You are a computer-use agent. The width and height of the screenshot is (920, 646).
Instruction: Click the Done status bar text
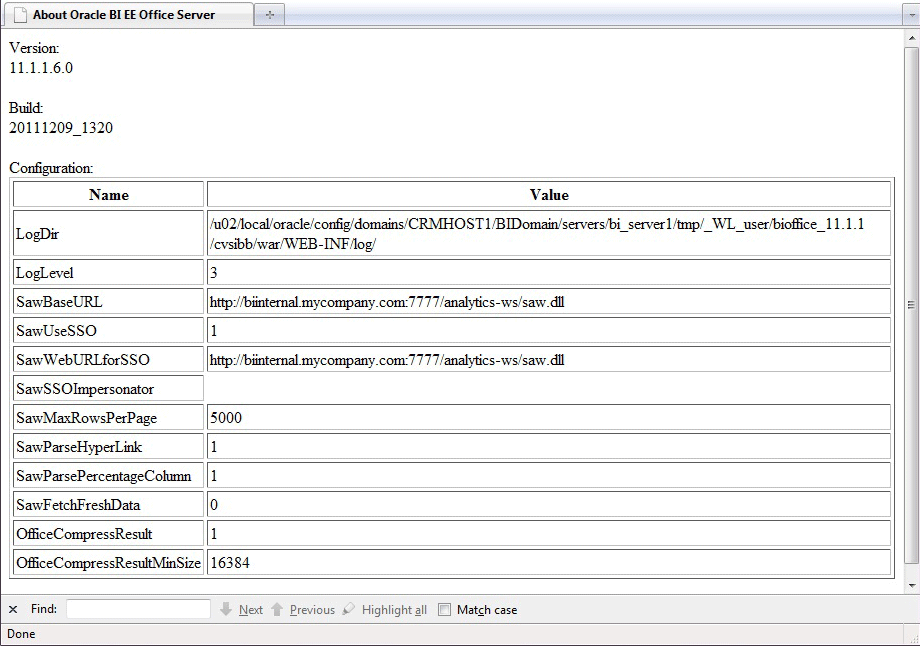pyautogui.click(x=21, y=634)
